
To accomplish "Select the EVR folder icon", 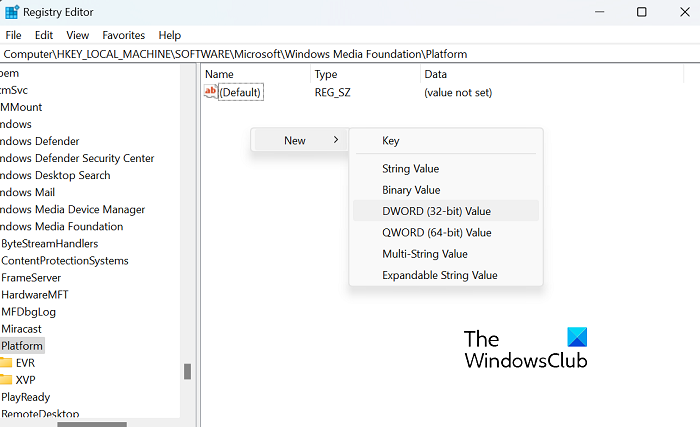I will (x=6, y=362).
